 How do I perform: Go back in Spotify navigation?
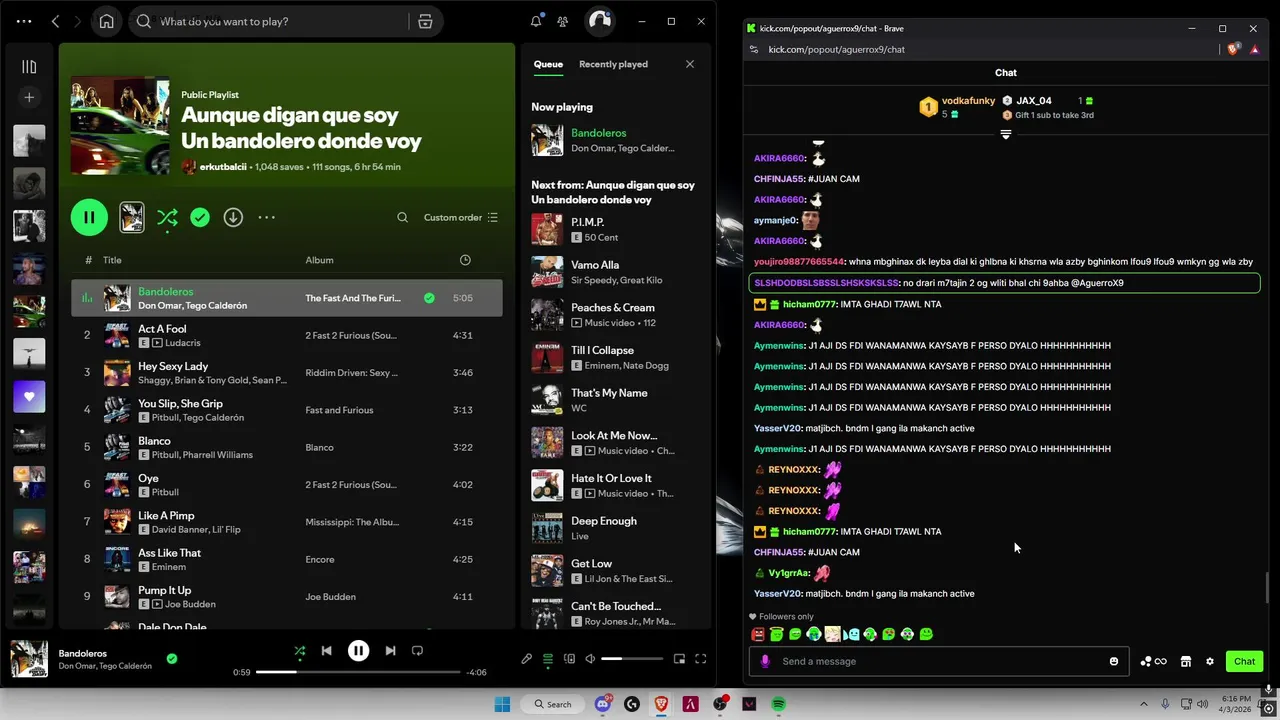point(56,21)
